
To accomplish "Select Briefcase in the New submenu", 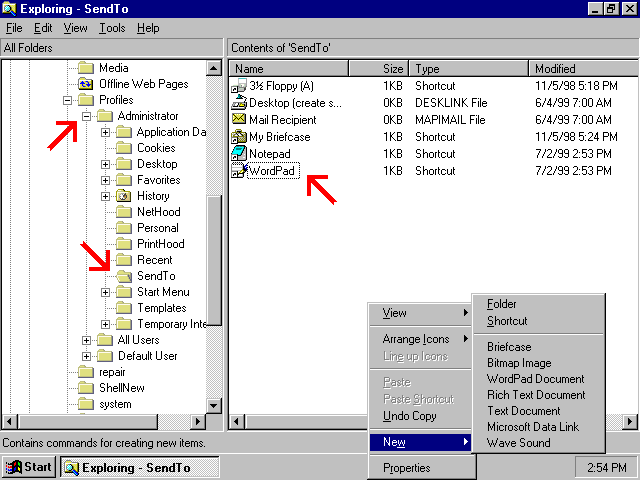I will click(x=538, y=347).
